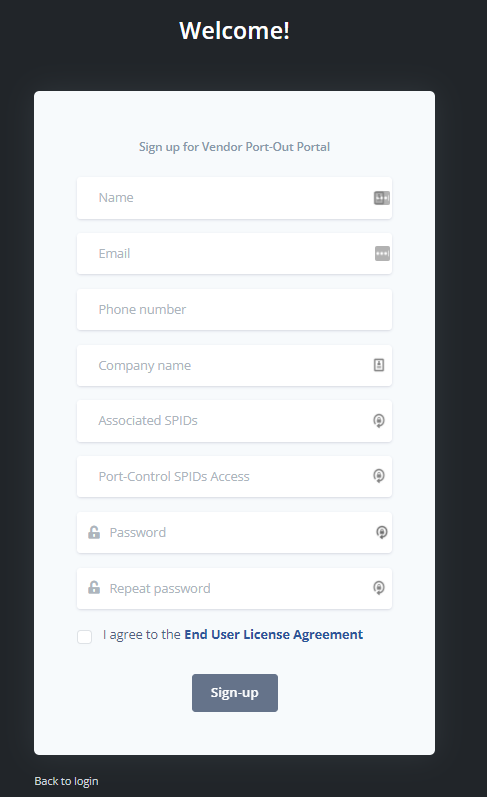Viewport: 487px width, 797px height.
Task: Click the contact card icon in Company name field
Action: (x=379, y=365)
